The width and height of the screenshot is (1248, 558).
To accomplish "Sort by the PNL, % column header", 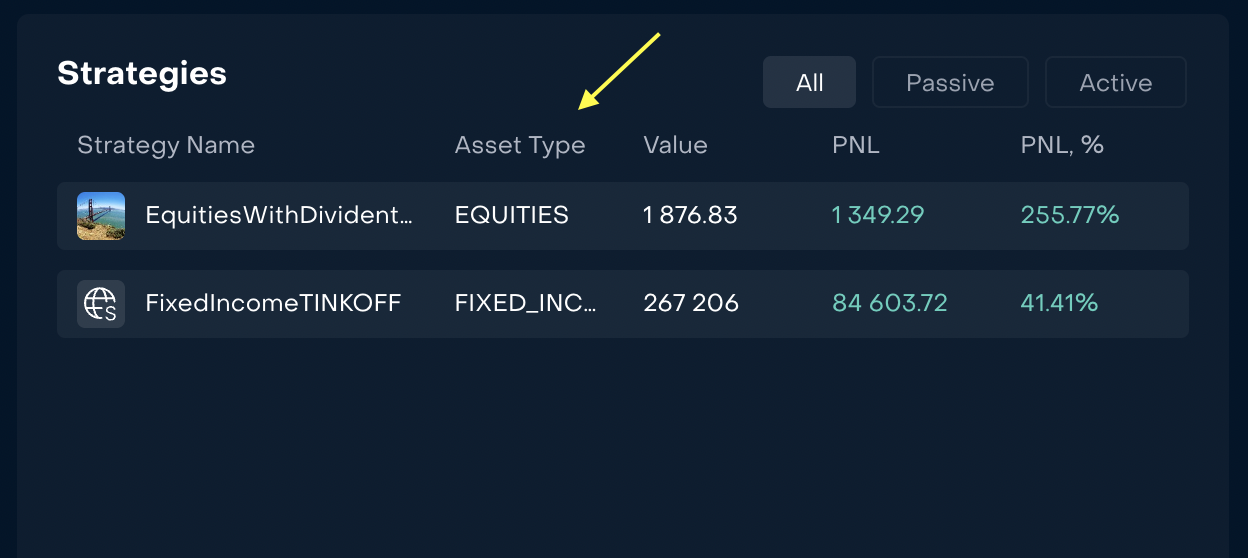I will point(1062,145).
